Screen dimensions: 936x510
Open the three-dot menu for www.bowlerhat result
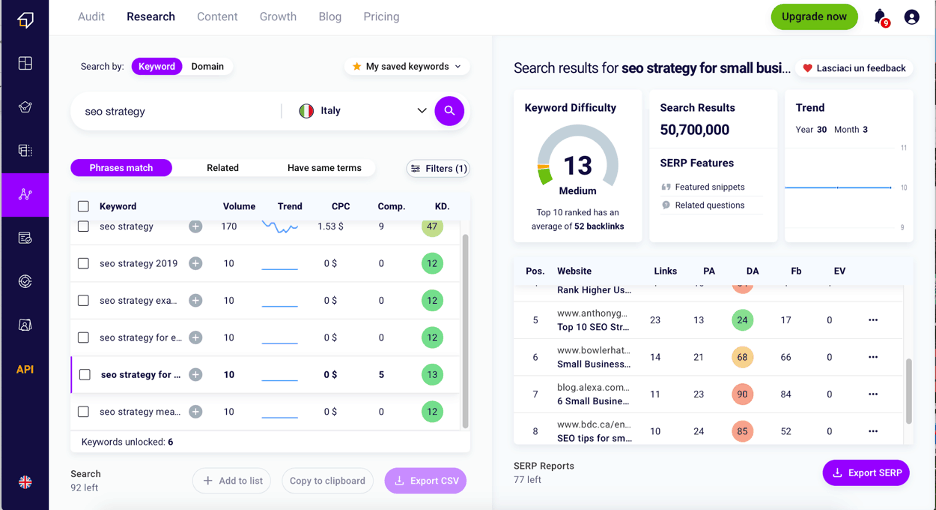click(x=872, y=357)
